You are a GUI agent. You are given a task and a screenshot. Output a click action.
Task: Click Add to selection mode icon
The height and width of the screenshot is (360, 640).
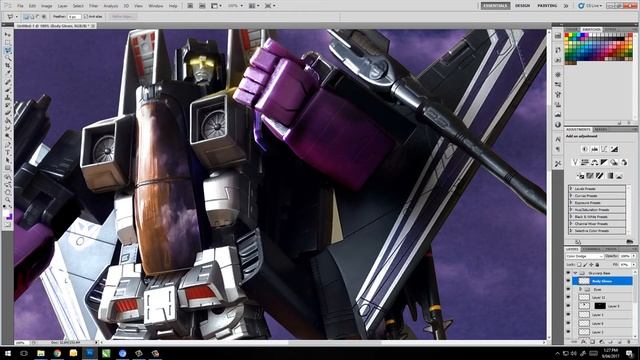(x=32, y=17)
